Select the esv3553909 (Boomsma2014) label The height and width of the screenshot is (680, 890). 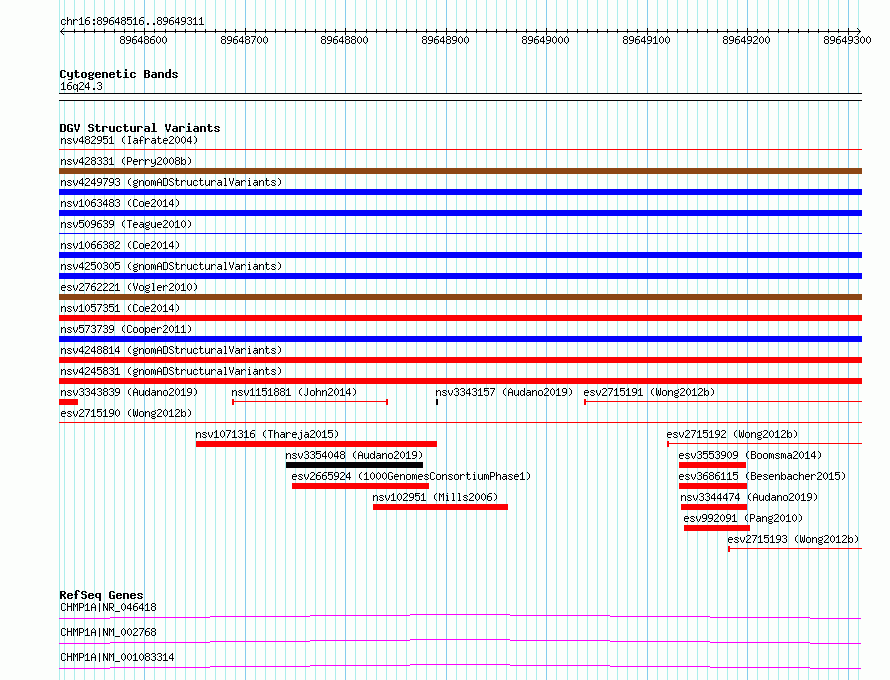(750, 455)
